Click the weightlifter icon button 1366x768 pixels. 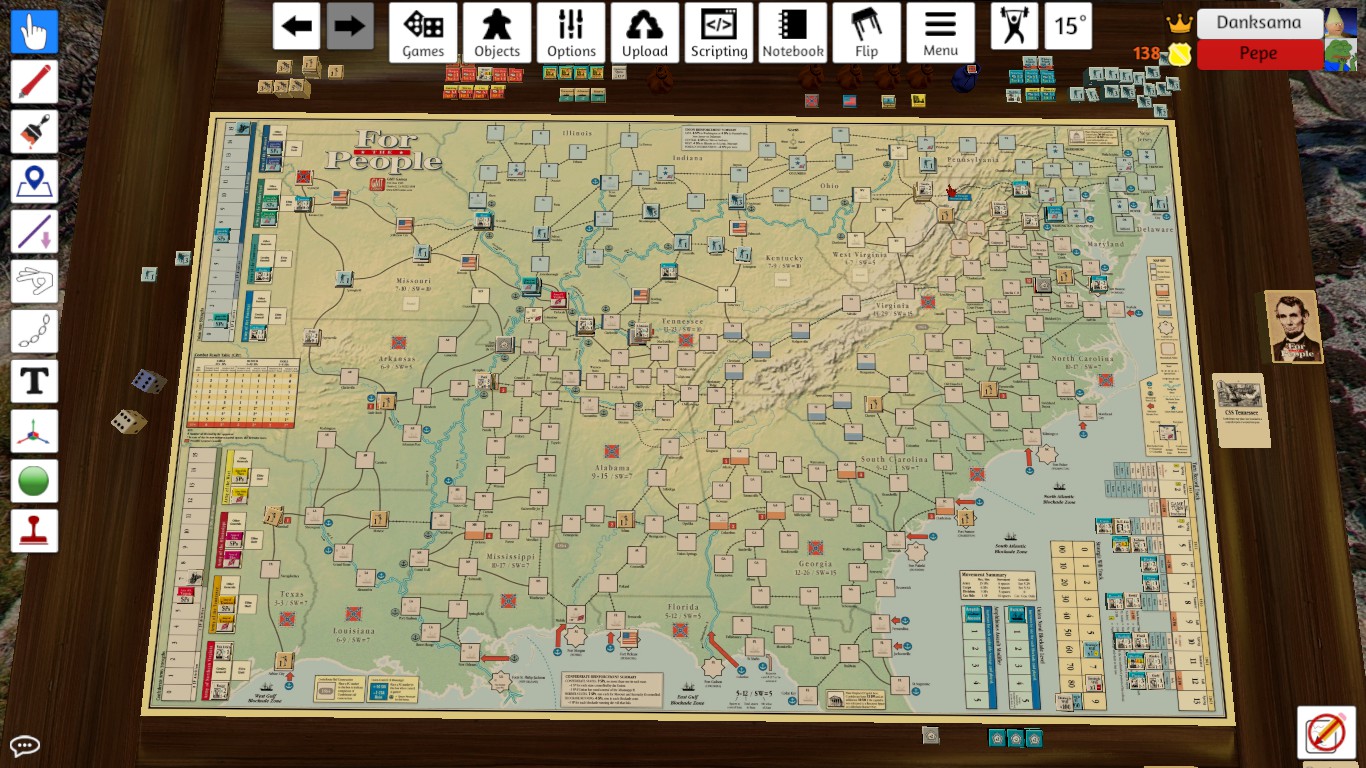click(x=1014, y=26)
